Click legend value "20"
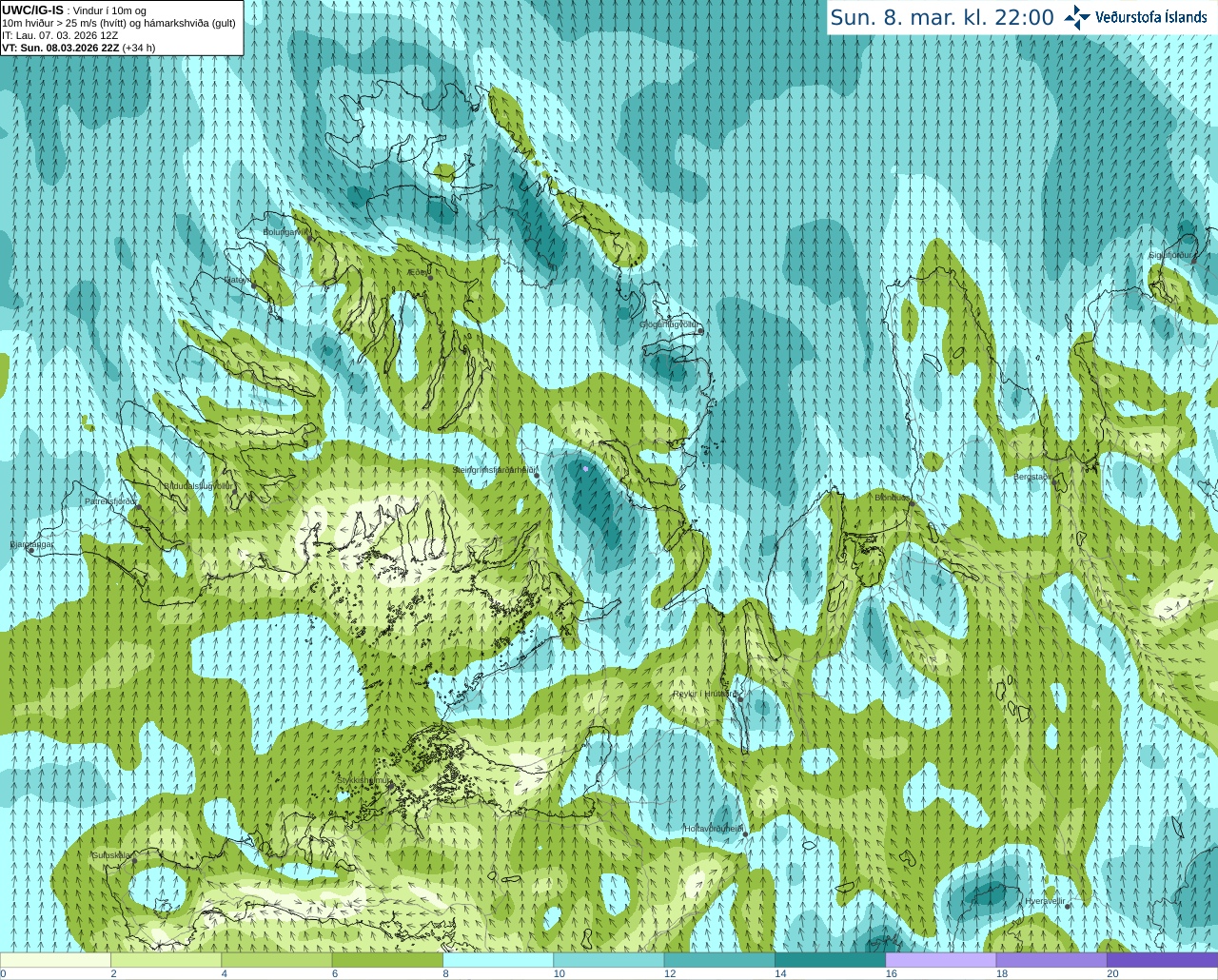The width and height of the screenshot is (1218, 980). pyautogui.click(x=1112, y=973)
